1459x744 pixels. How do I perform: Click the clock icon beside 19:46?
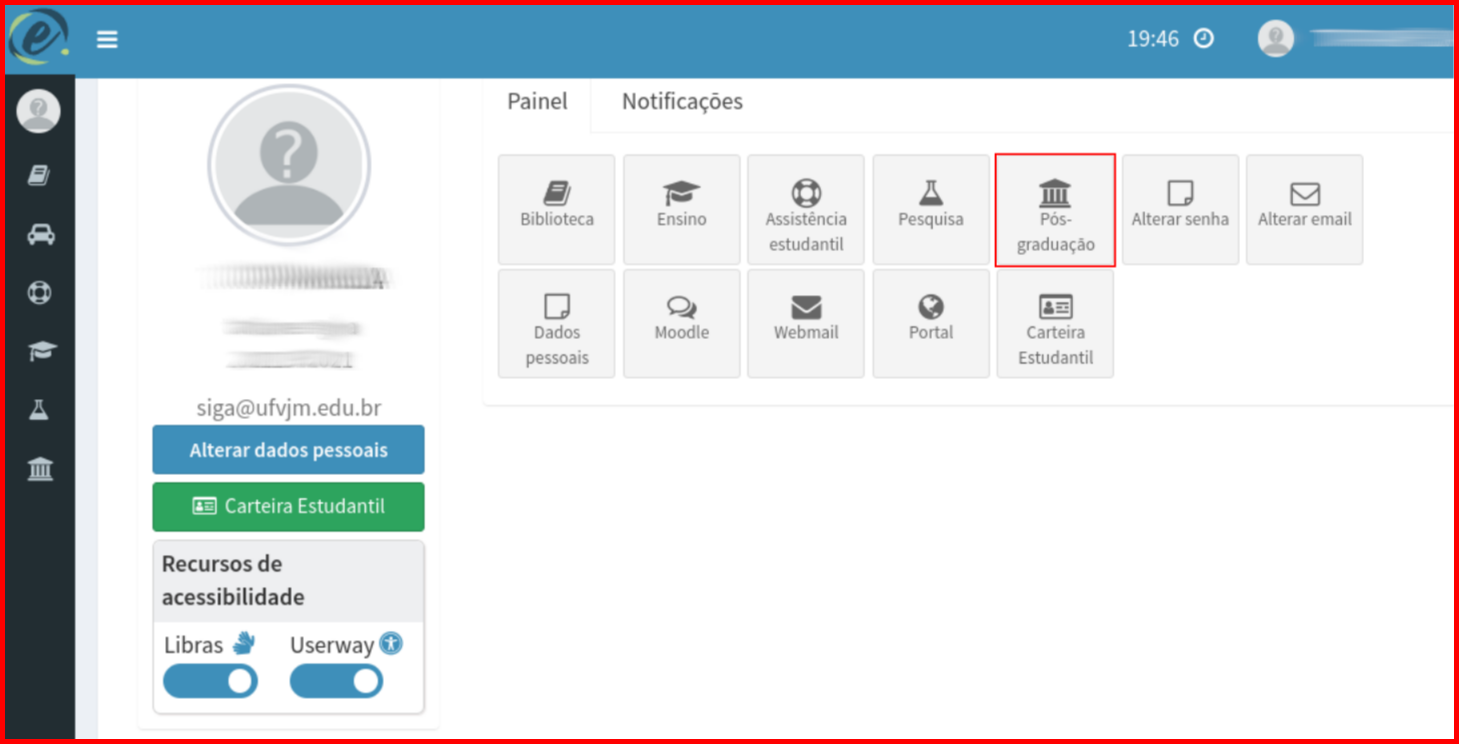coord(1204,39)
